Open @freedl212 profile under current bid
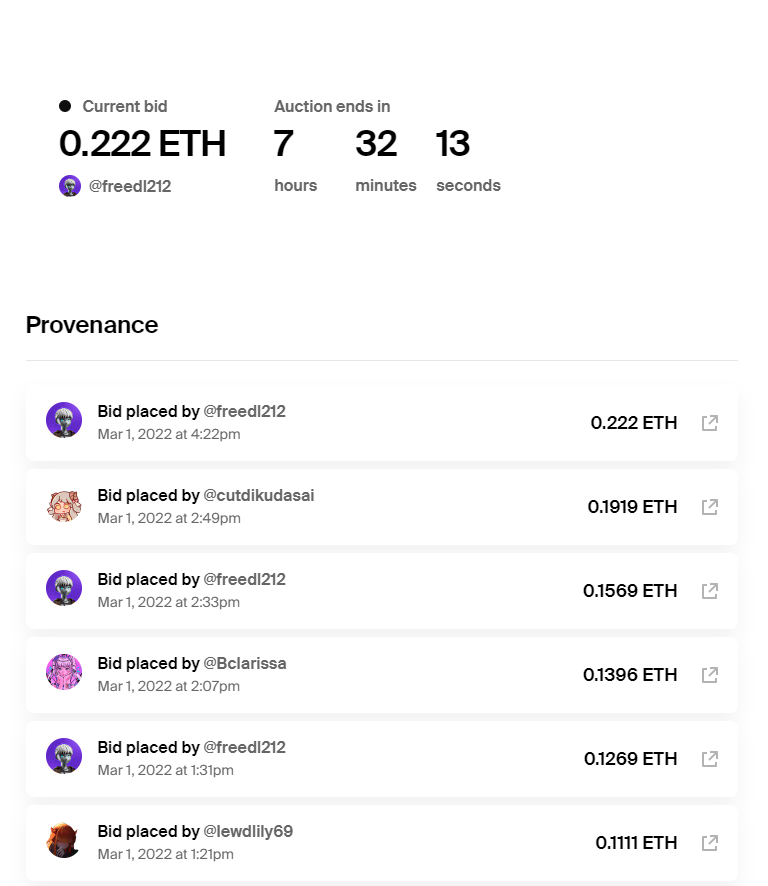This screenshot has width=768, height=886. click(x=130, y=186)
